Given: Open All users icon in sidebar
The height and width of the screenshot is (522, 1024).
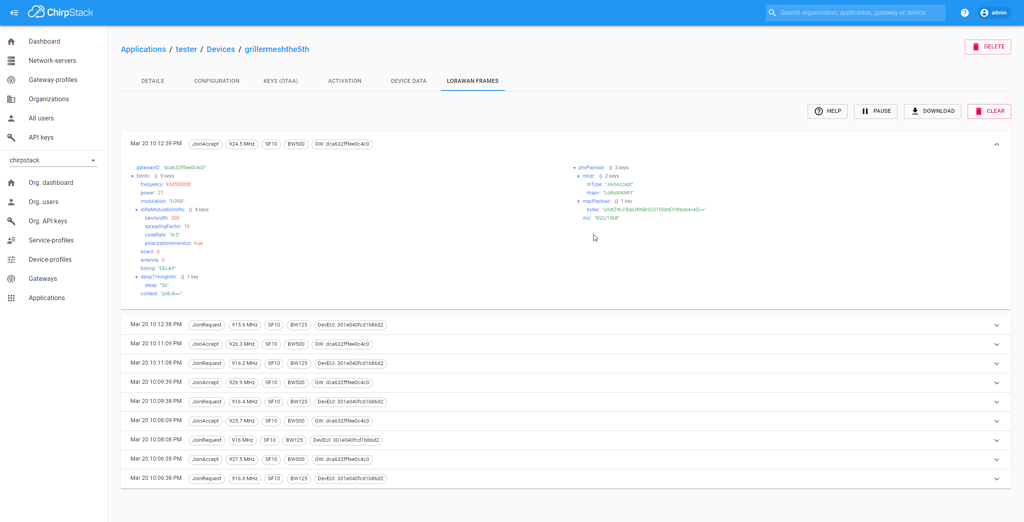Looking at the screenshot, I should point(11,119).
